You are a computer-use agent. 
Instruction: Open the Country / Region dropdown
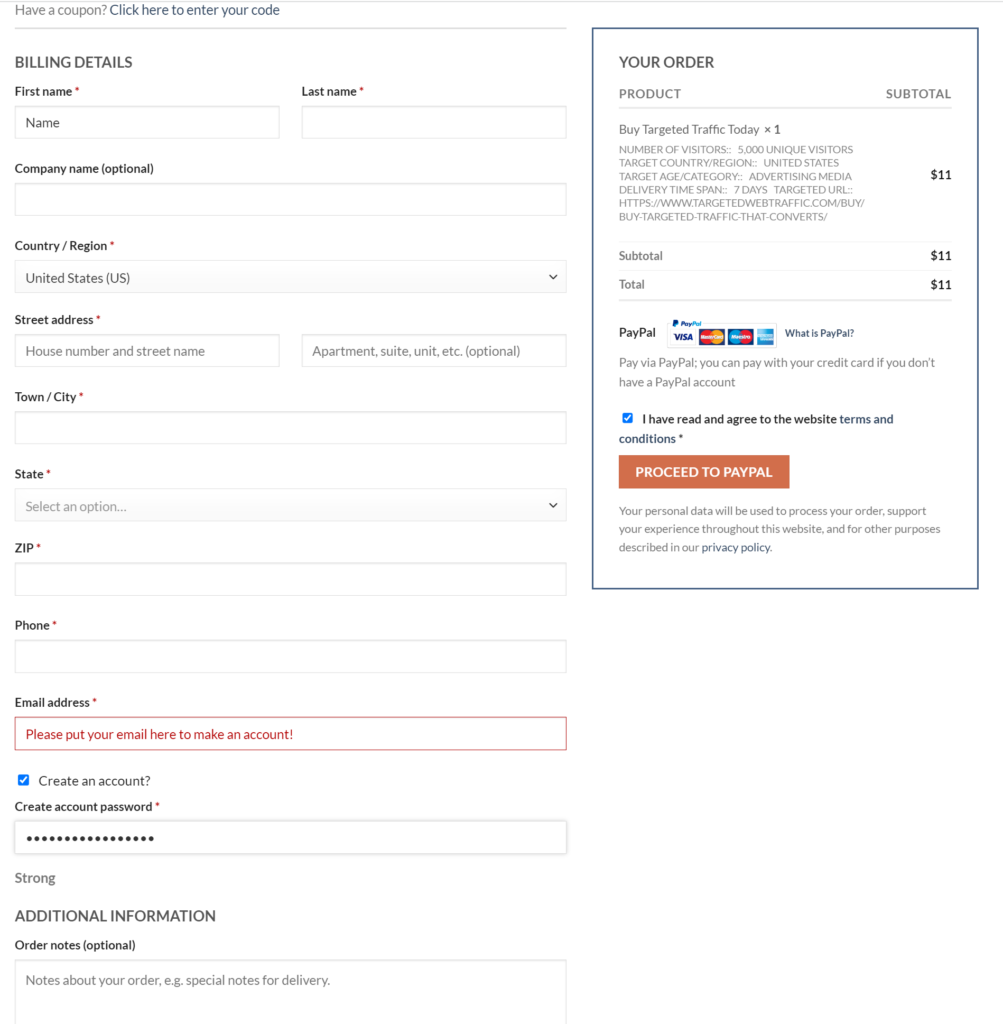click(x=291, y=277)
